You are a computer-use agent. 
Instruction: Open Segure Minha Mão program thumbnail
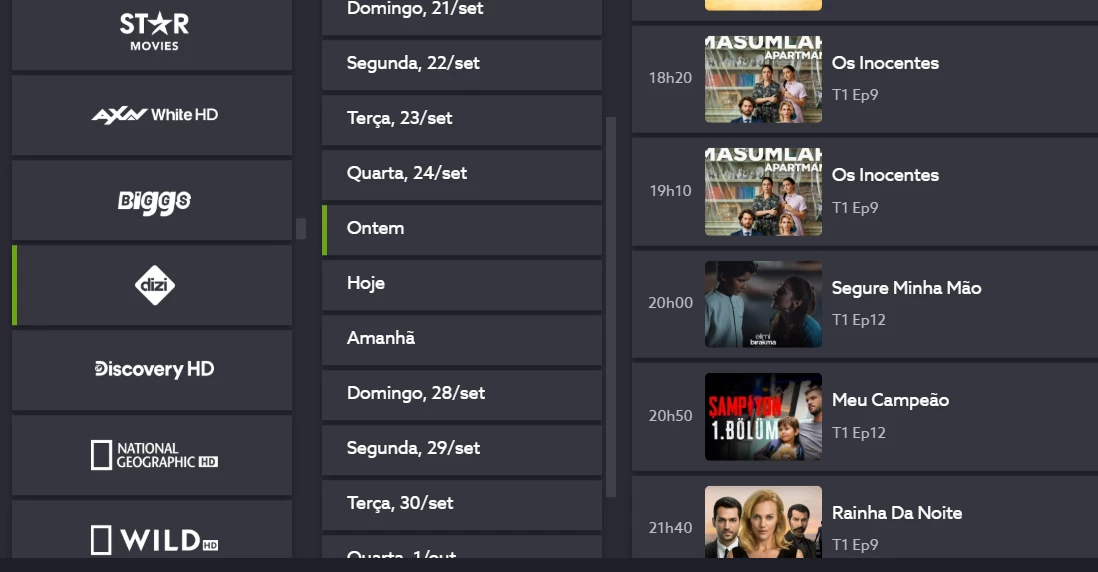pos(763,304)
